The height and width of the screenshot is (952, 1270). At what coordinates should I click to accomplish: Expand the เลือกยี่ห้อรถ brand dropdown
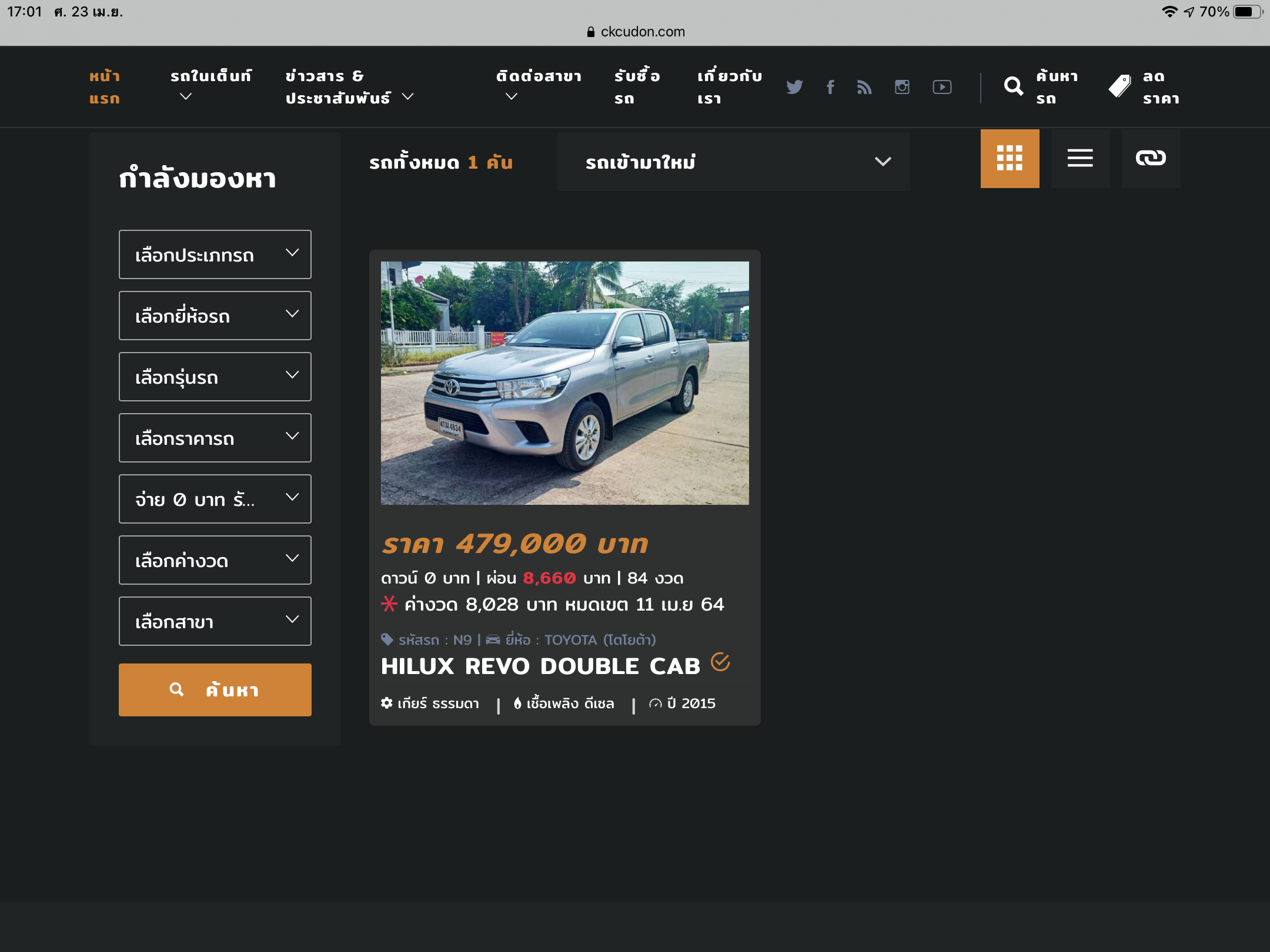[x=215, y=316]
